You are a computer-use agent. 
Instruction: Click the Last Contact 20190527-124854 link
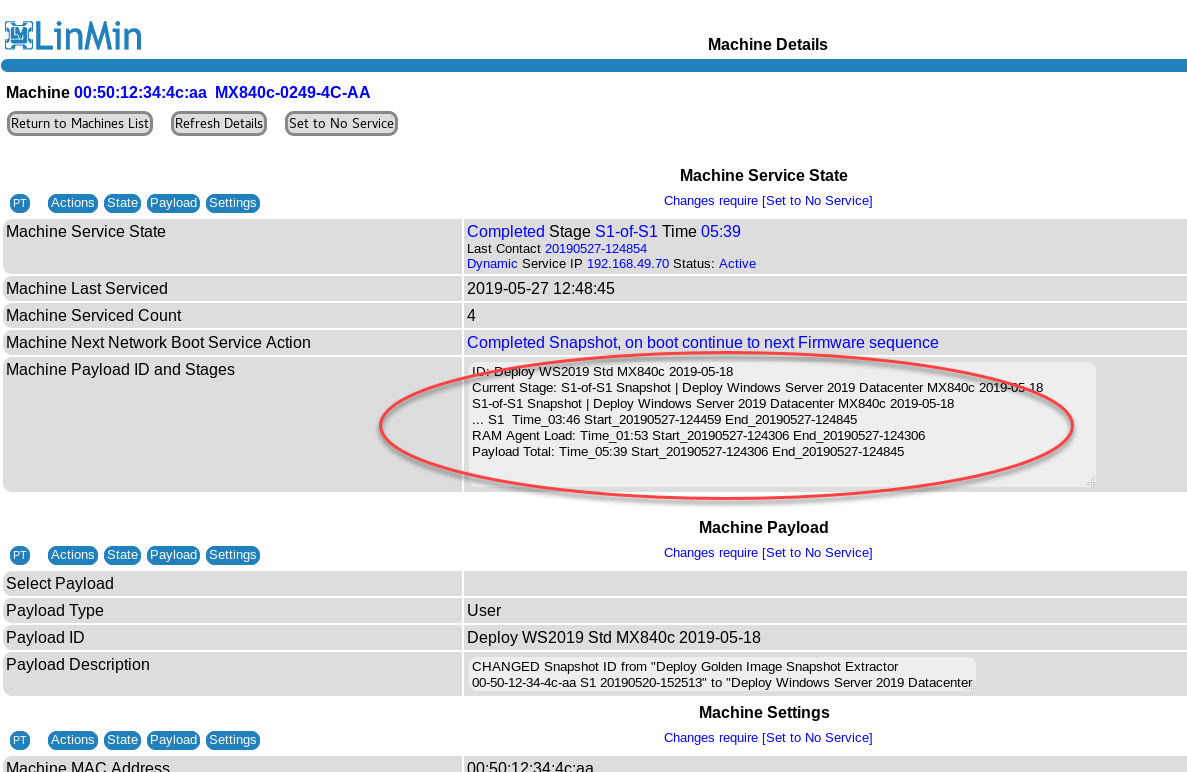click(x=595, y=248)
